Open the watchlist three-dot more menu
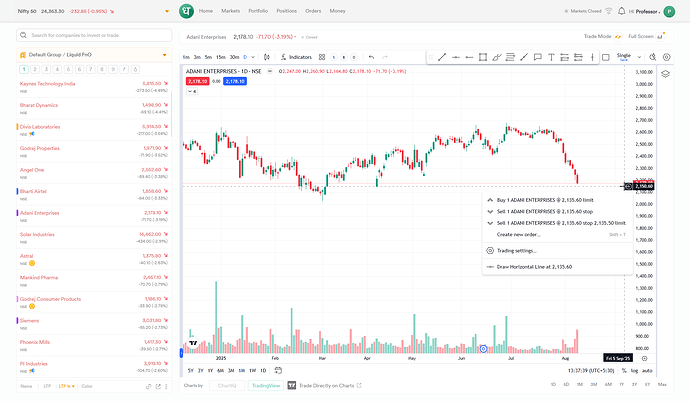 (166, 386)
